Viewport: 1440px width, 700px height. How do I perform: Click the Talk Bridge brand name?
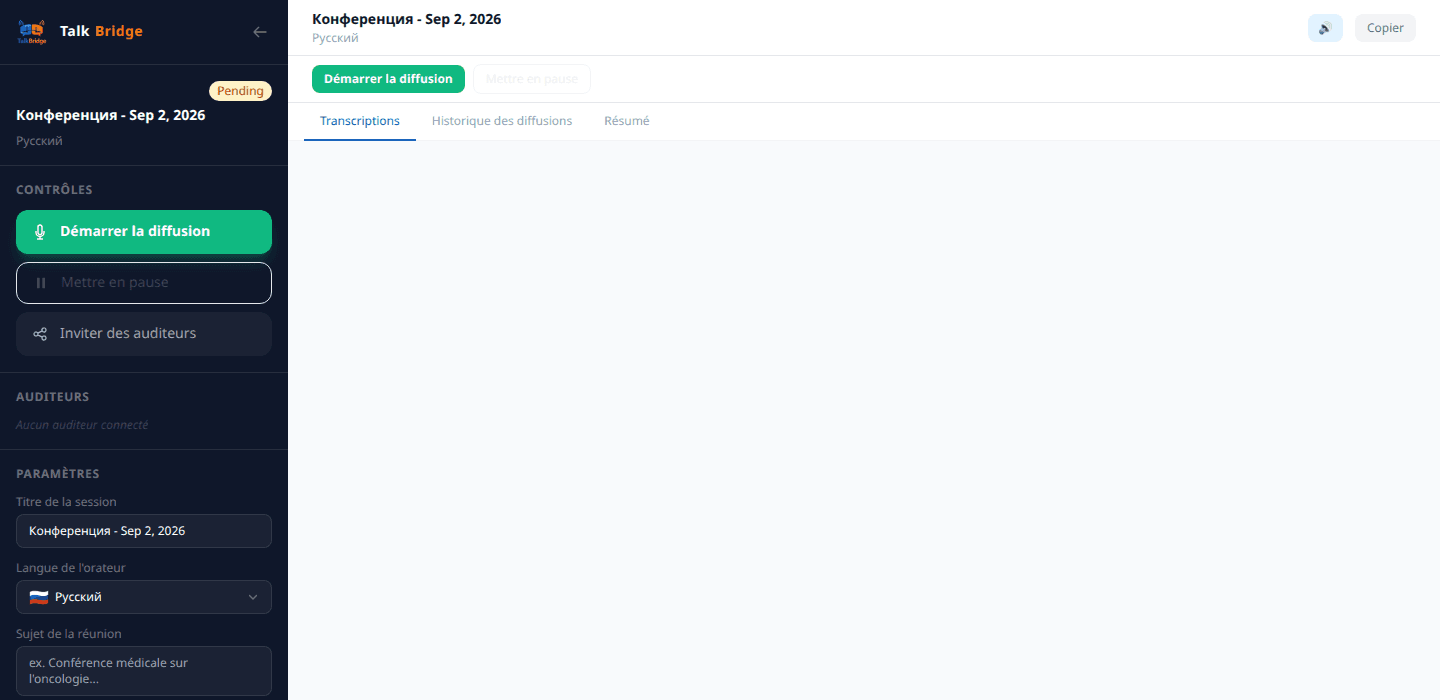(x=101, y=31)
